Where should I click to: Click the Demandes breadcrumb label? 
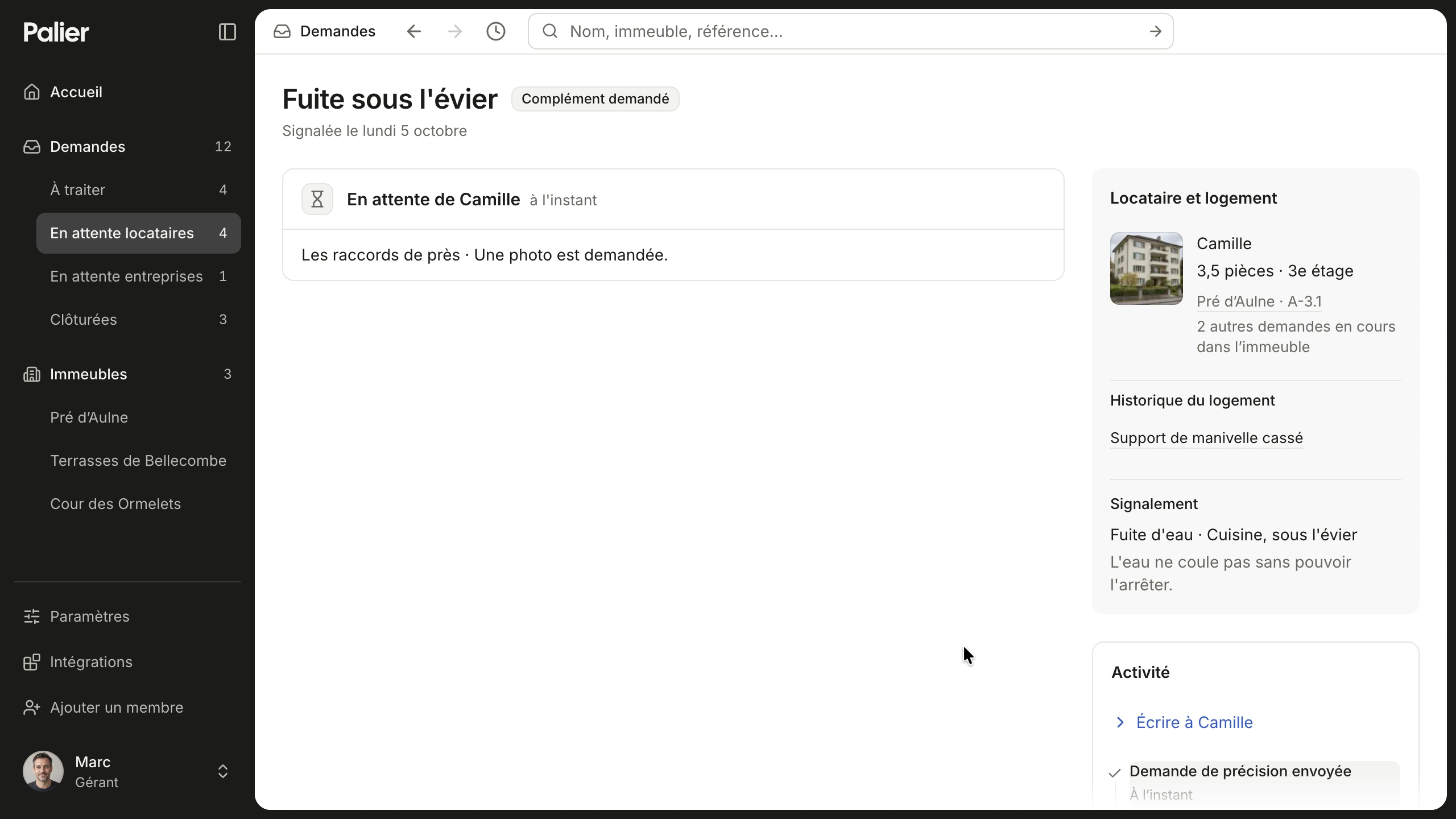pyautogui.click(x=338, y=31)
